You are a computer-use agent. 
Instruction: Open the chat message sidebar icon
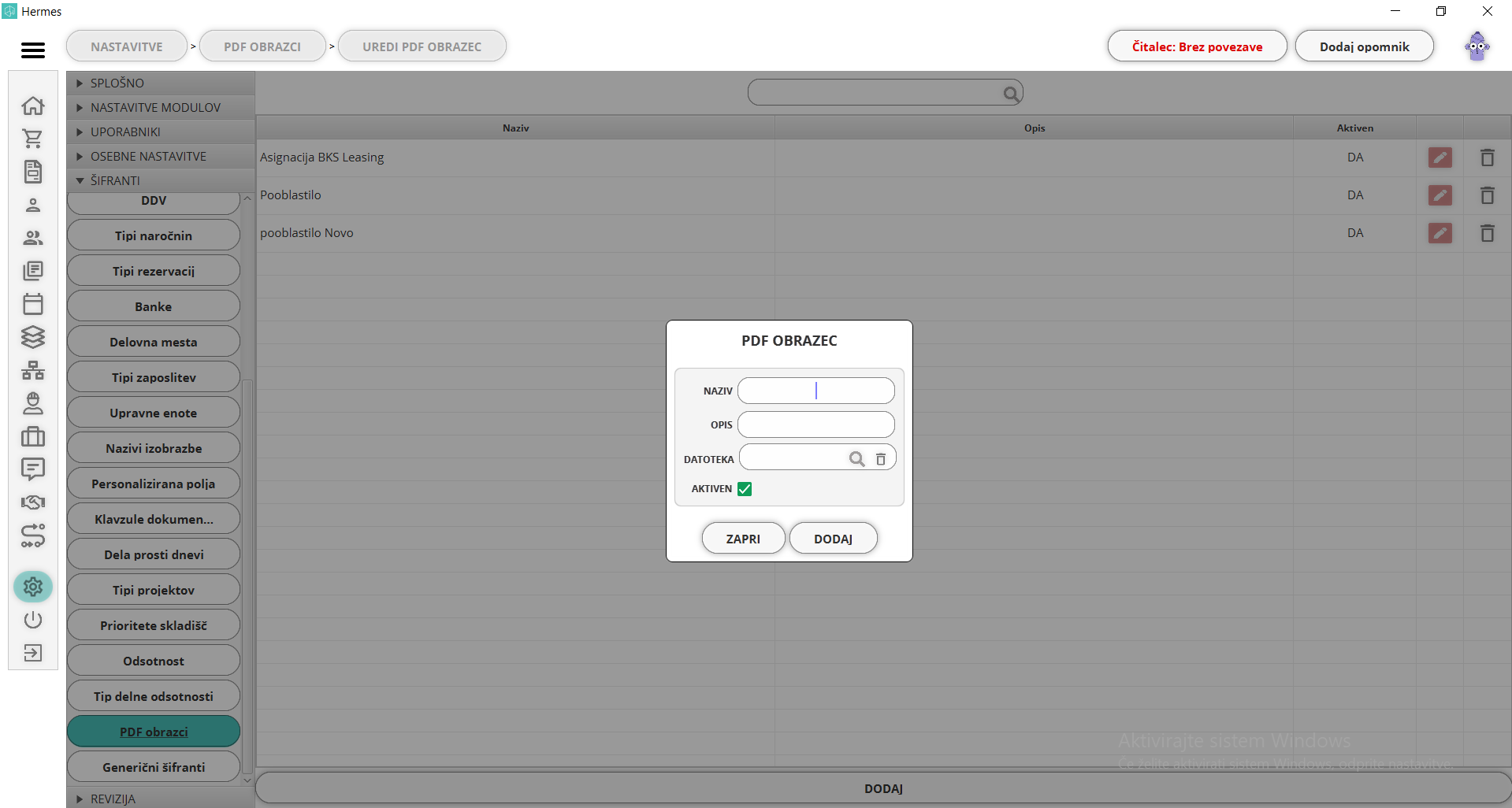point(33,469)
